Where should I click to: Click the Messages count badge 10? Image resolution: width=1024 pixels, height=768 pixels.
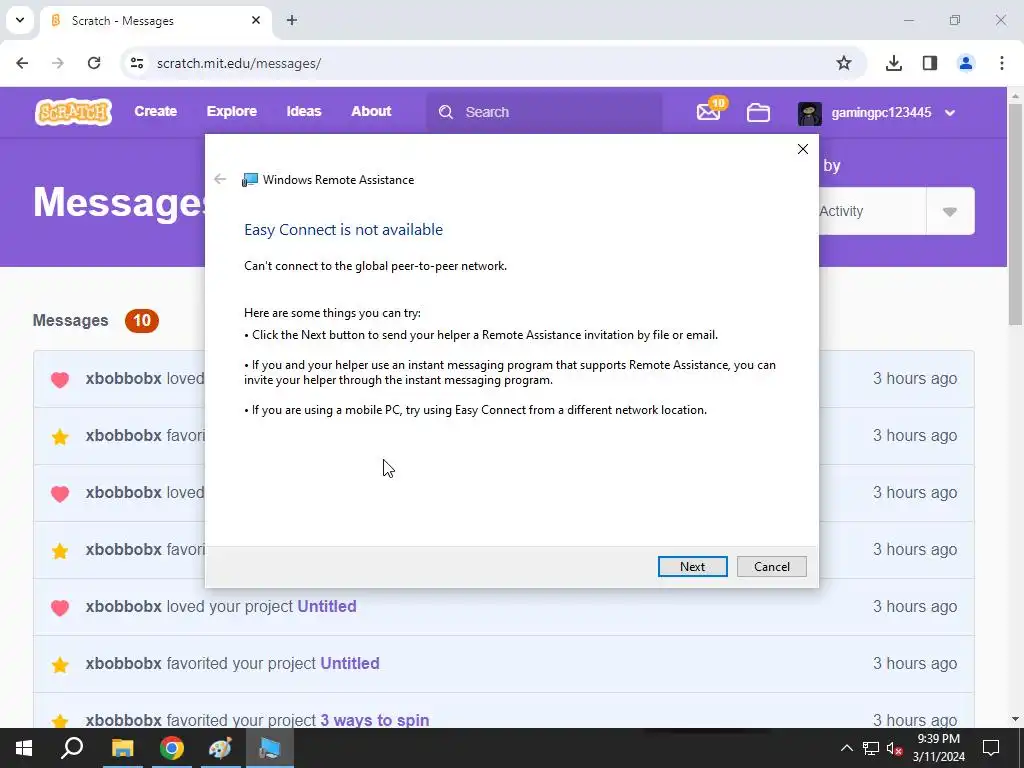click(x=142, y=321)
